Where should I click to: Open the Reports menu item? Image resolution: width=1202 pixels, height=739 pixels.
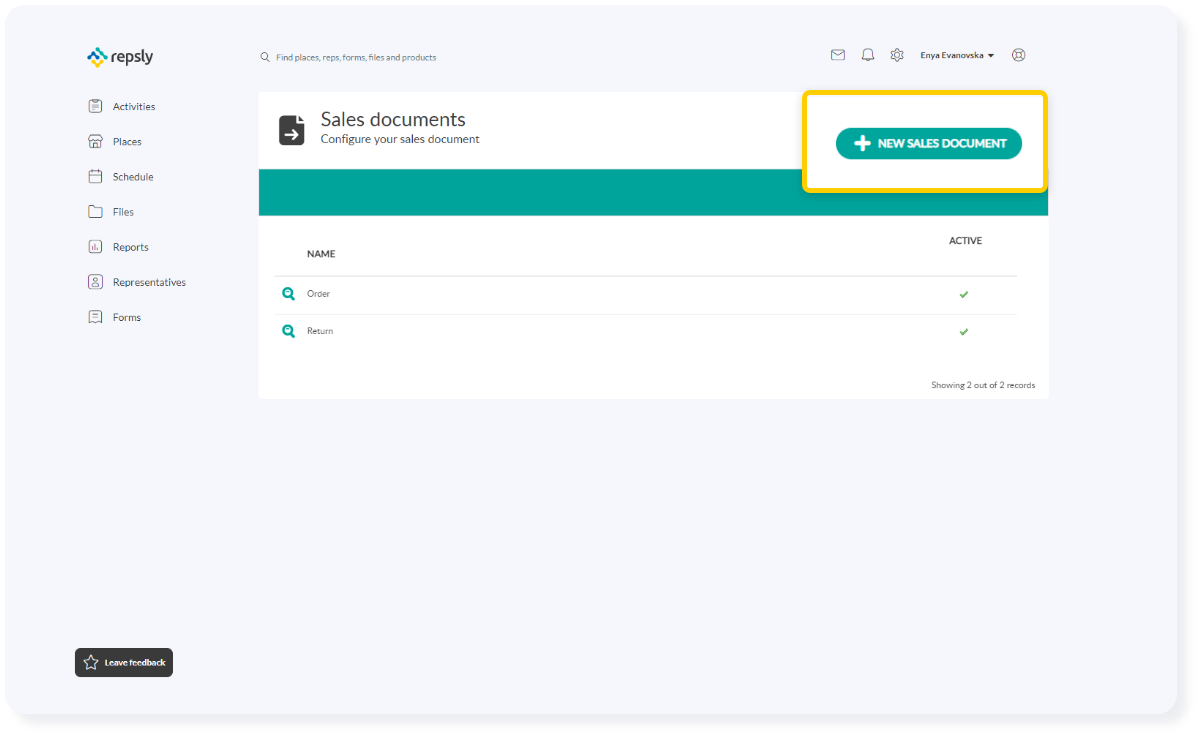[x=130, y=247]
